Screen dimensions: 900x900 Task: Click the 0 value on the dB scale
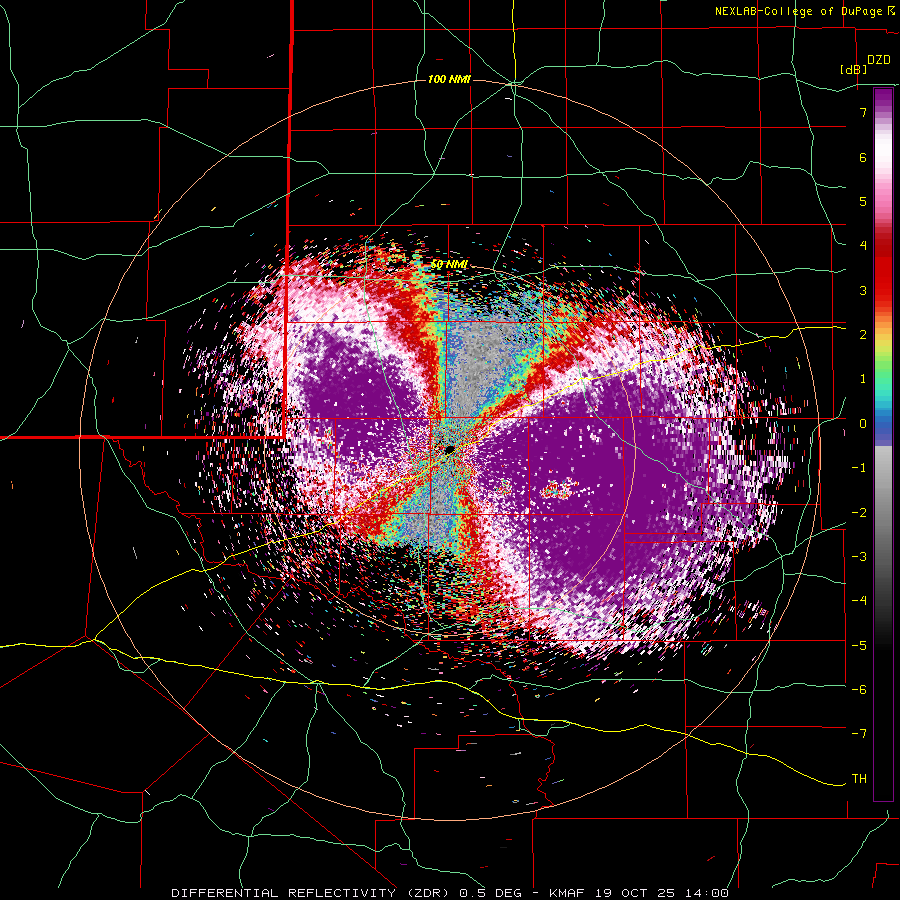point(863,424)
